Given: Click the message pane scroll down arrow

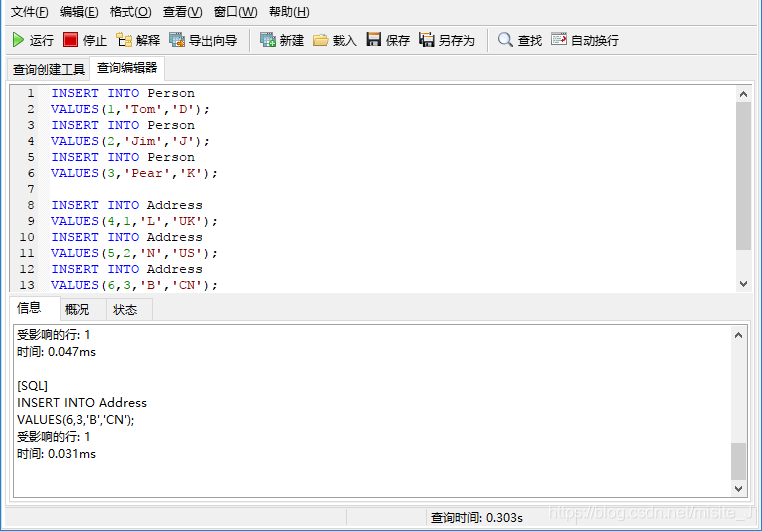Looking at the screenshot, I should [x=738, y=489].
